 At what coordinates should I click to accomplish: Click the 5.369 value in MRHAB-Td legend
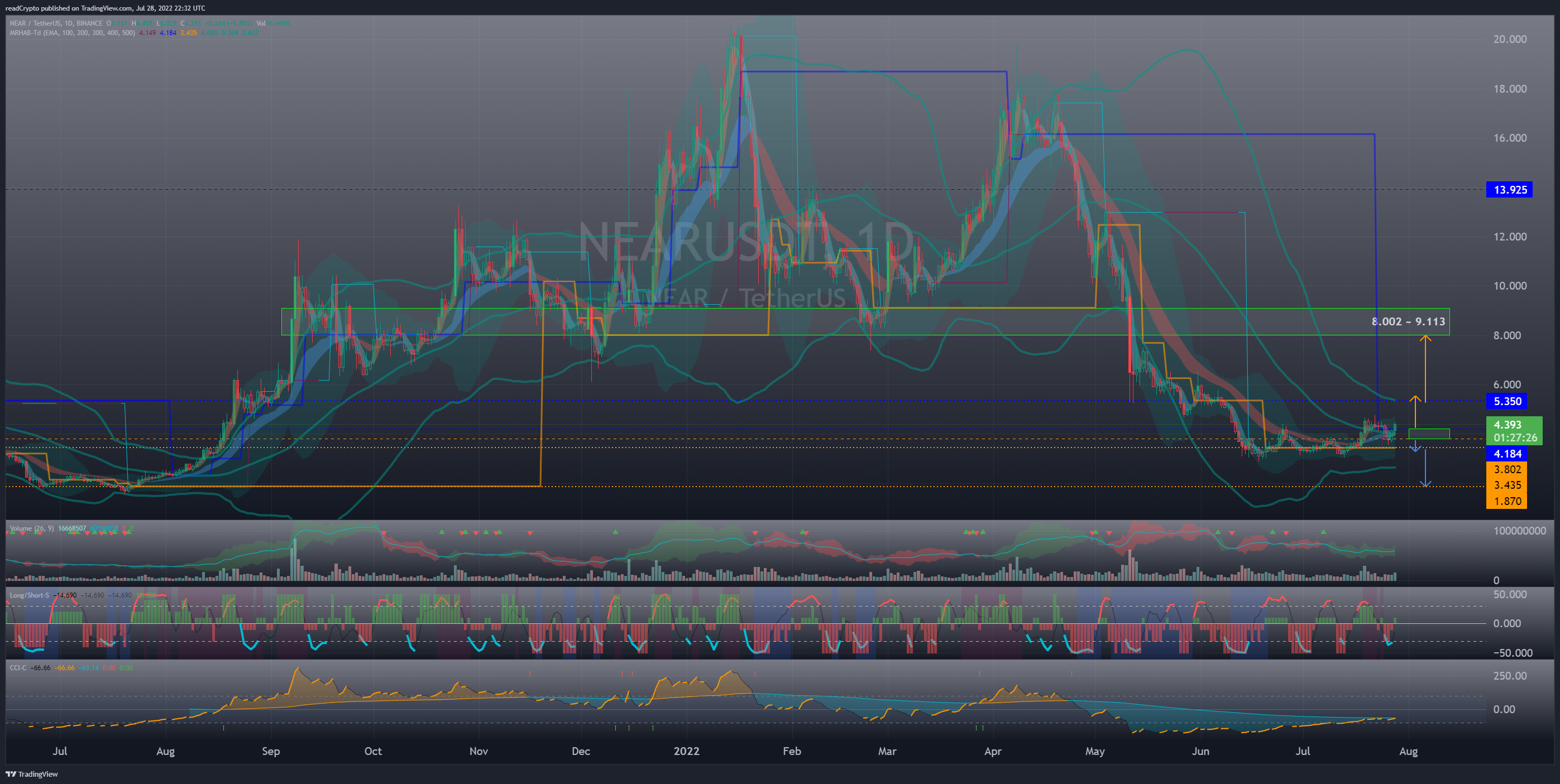pos(229,33)
